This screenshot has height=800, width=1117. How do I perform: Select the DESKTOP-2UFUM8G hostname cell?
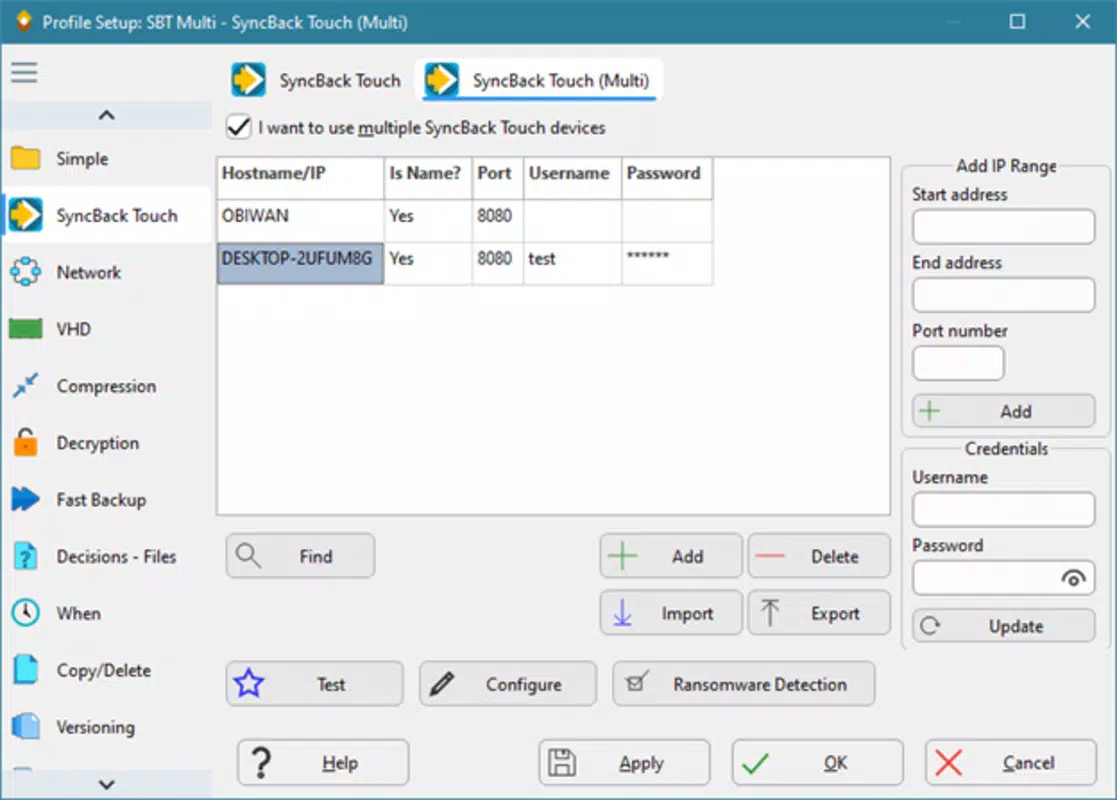300,264
